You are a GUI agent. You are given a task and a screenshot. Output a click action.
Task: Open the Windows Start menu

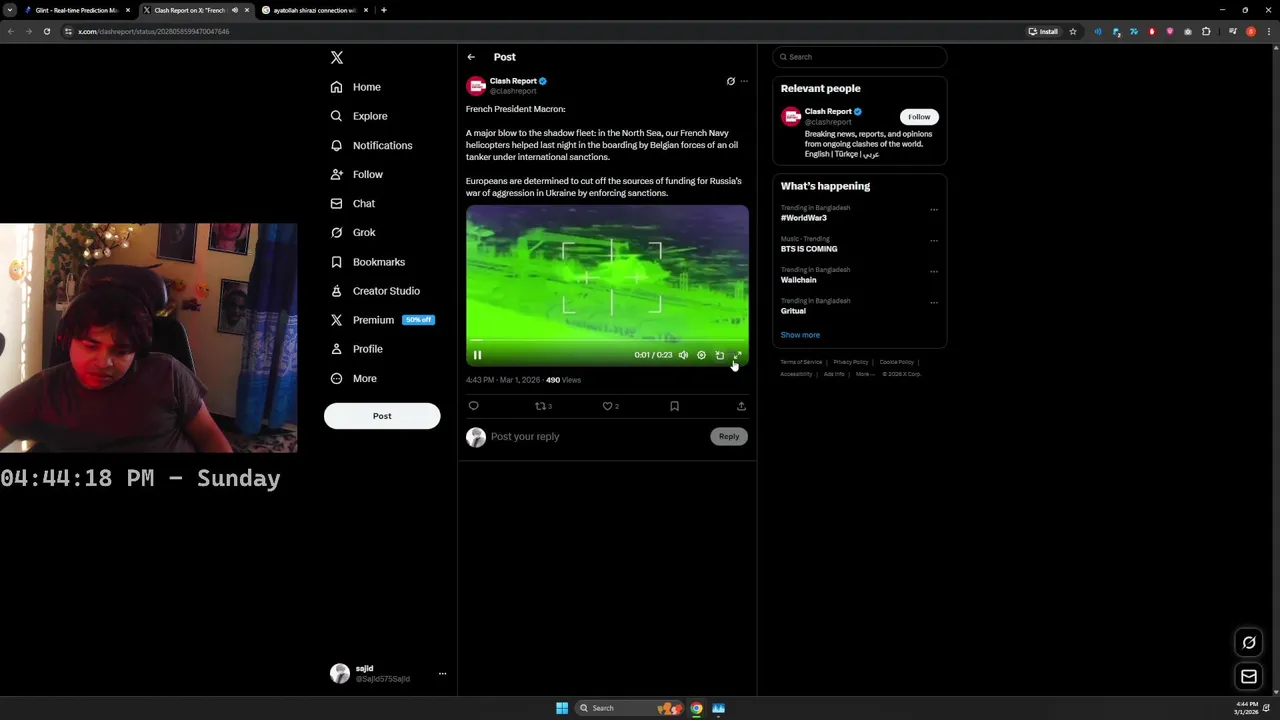click(562, 708)
